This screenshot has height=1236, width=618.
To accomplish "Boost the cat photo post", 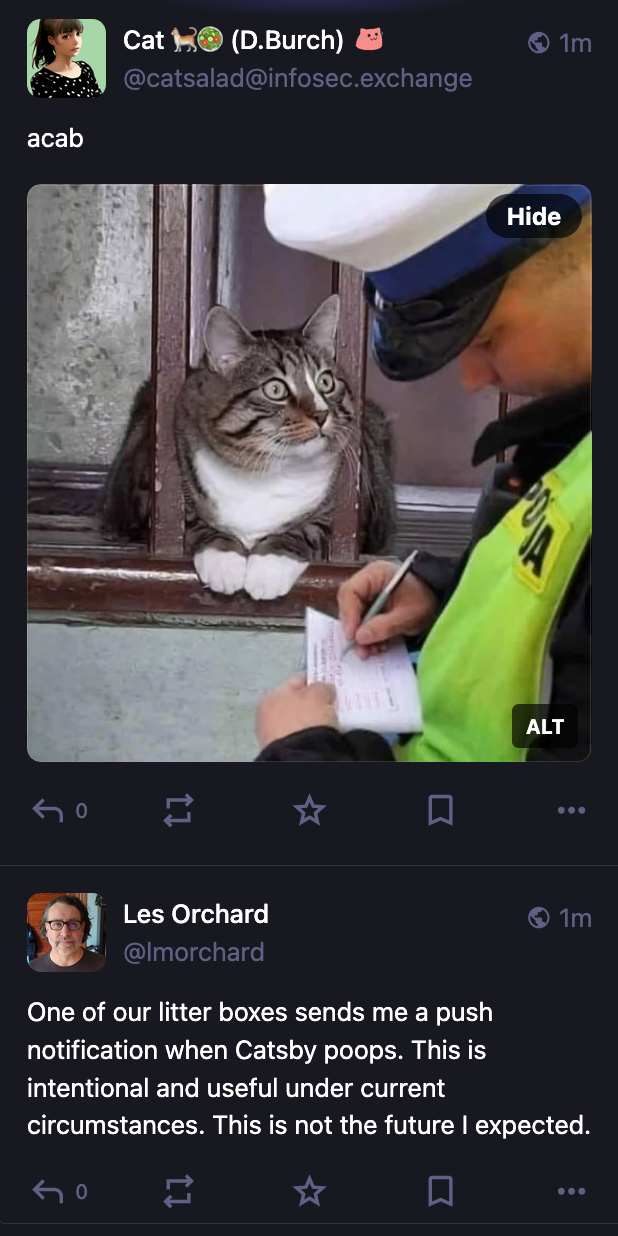I will [178, 810].
